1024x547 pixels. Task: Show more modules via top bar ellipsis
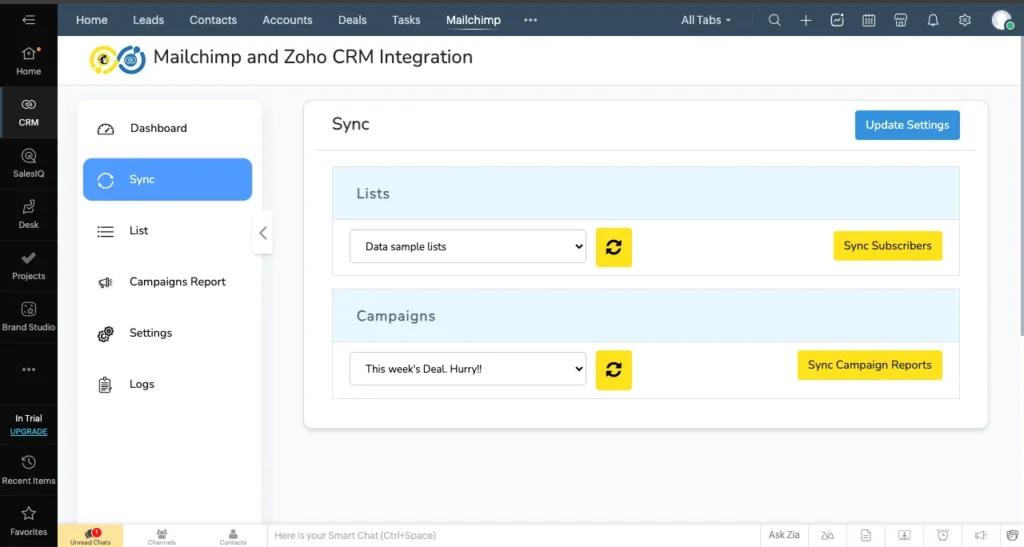[530, 20]
